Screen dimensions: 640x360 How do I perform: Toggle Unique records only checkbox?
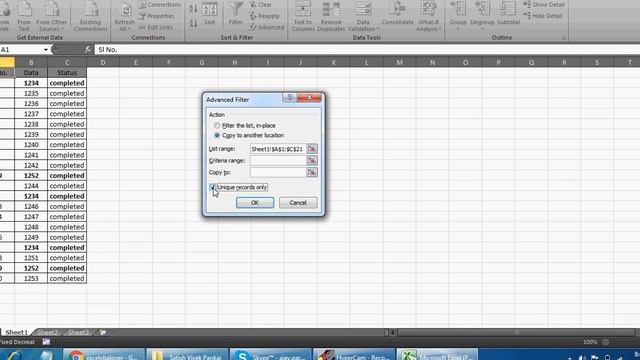[212, 187]
